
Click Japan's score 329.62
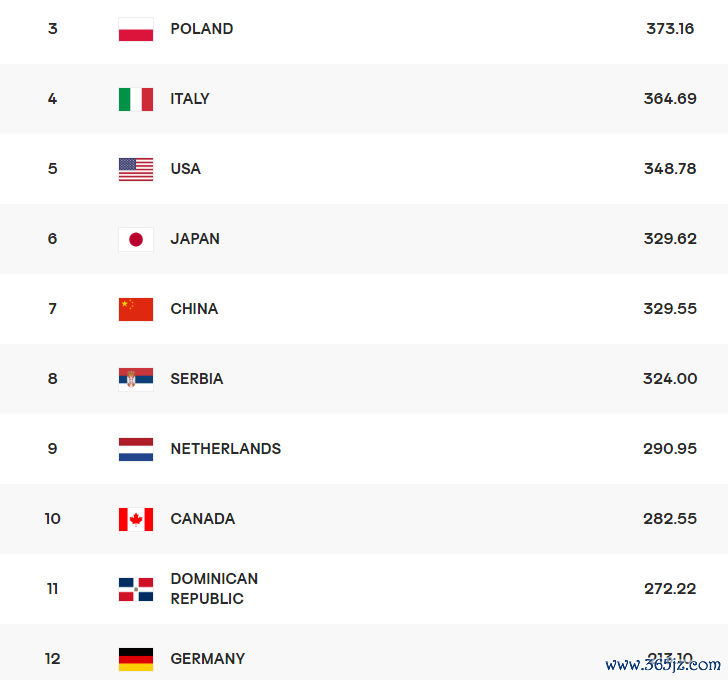pos(670,239)
